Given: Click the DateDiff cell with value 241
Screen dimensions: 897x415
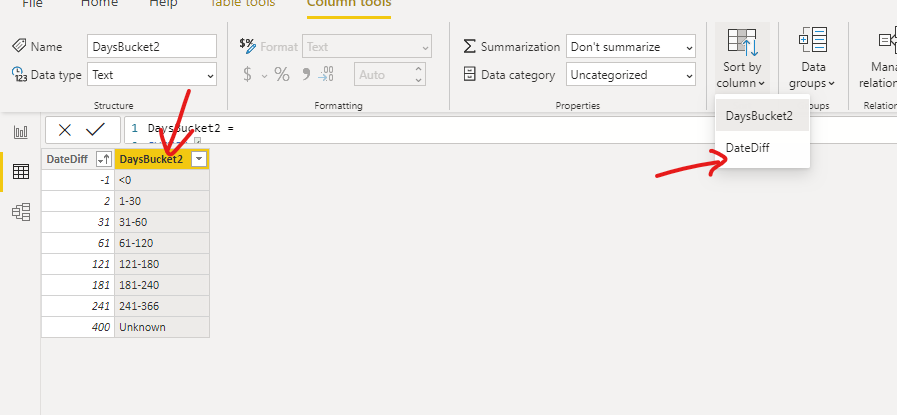Looking at the screenshot, I should tap(78, 306).
